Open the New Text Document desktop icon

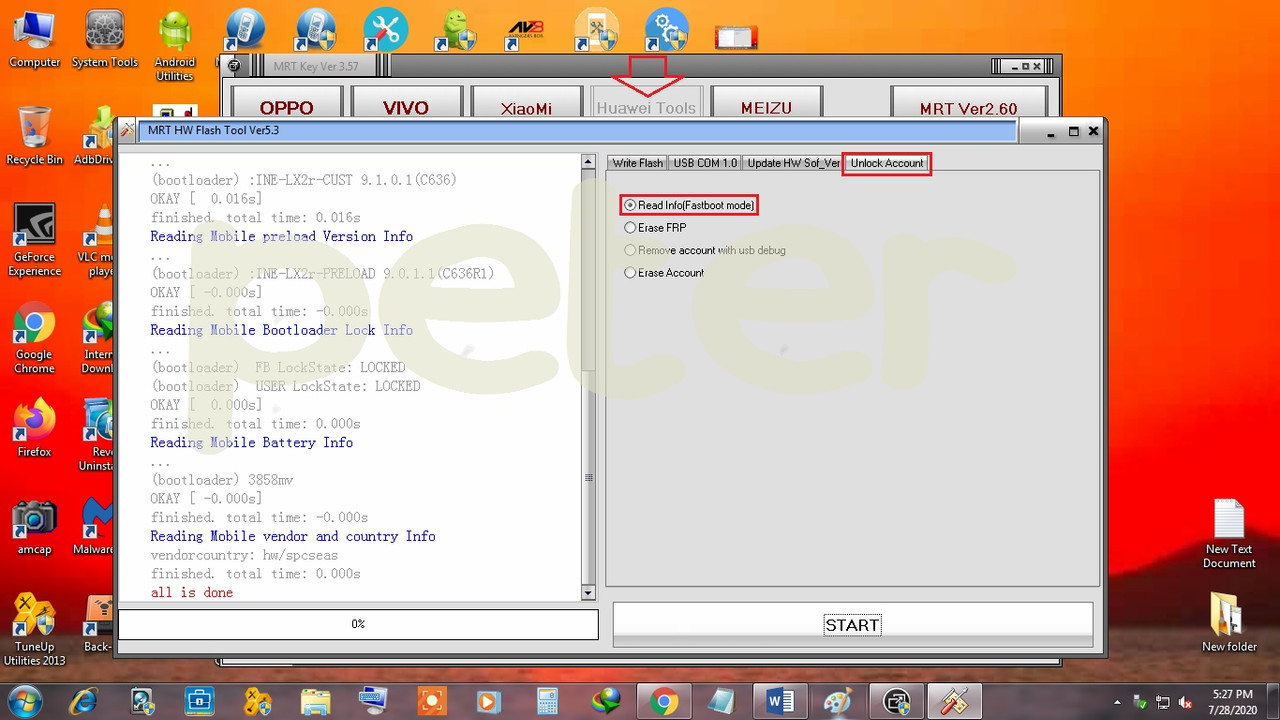(x=1229, y=535)
